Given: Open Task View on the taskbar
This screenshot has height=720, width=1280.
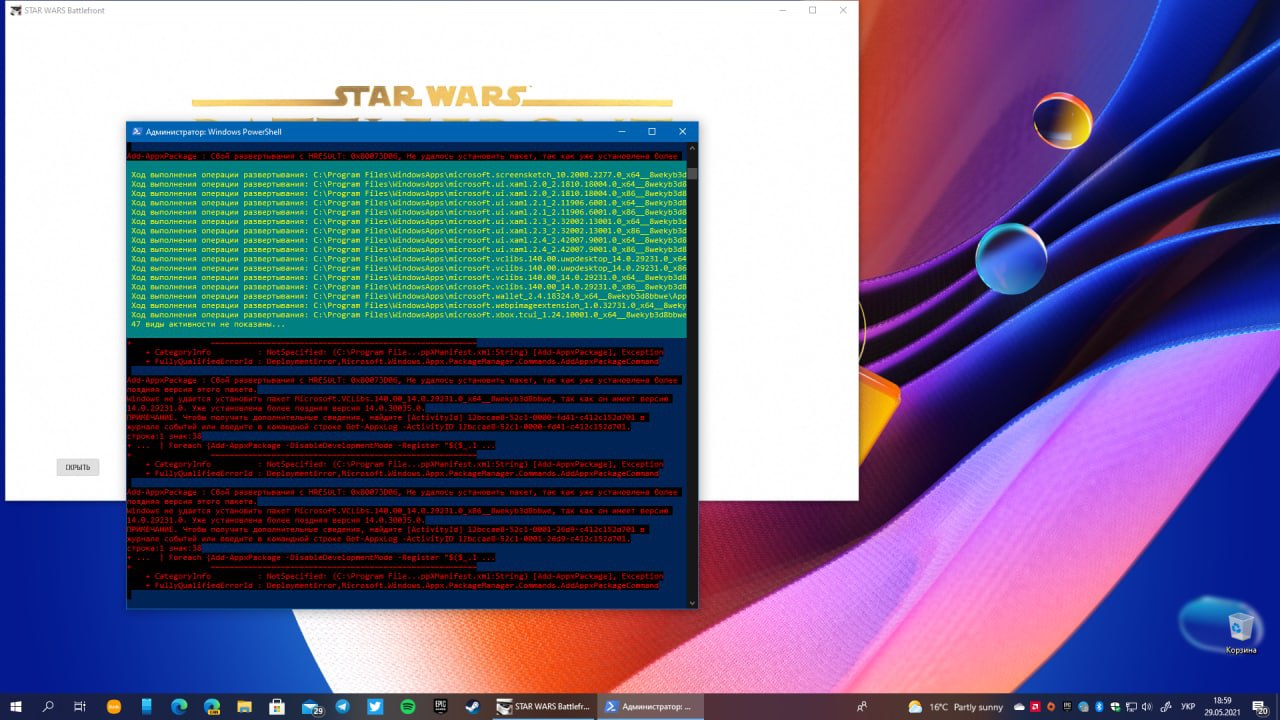Looking at the screenshot, I should point(80,706).
